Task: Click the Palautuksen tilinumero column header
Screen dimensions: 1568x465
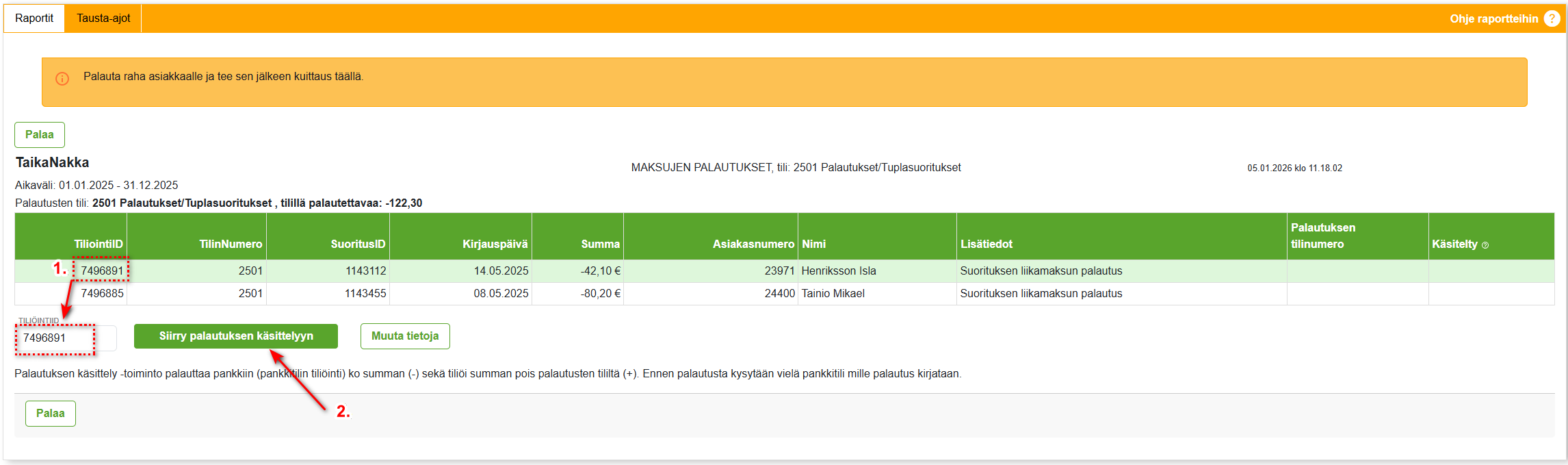Action: coord(1322,236)
